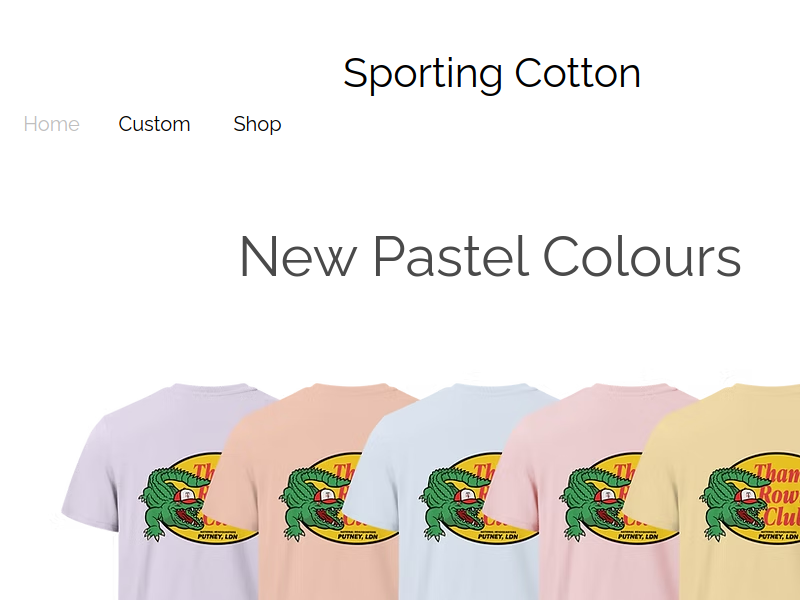Click PUTNEY, LDN label on pink shirt
The width and height of the screenshot is (800, 600).
tap(638, 536)
